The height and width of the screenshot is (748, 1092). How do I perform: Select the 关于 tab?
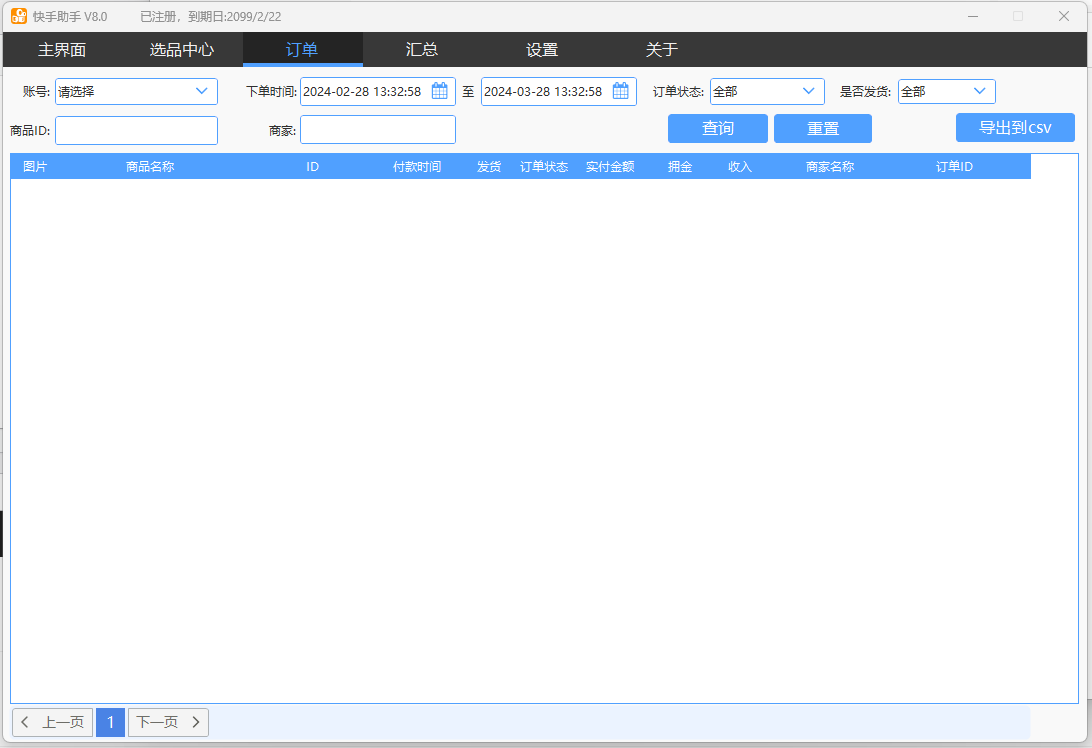coord(662,49)
